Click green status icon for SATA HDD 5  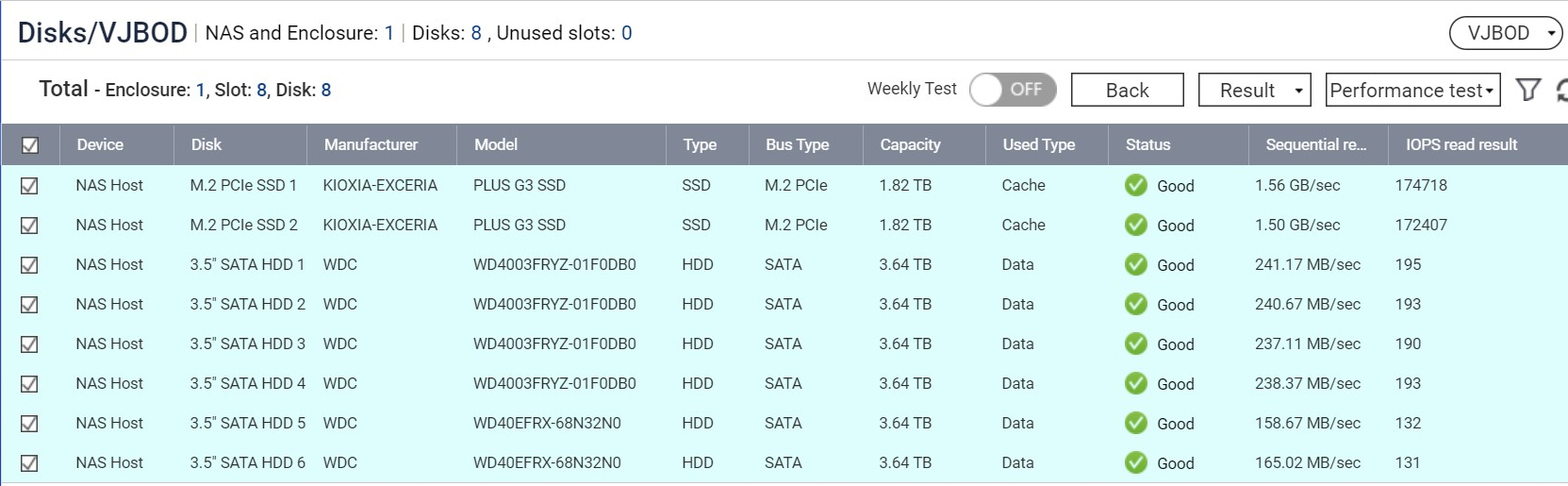point(1136,424)
